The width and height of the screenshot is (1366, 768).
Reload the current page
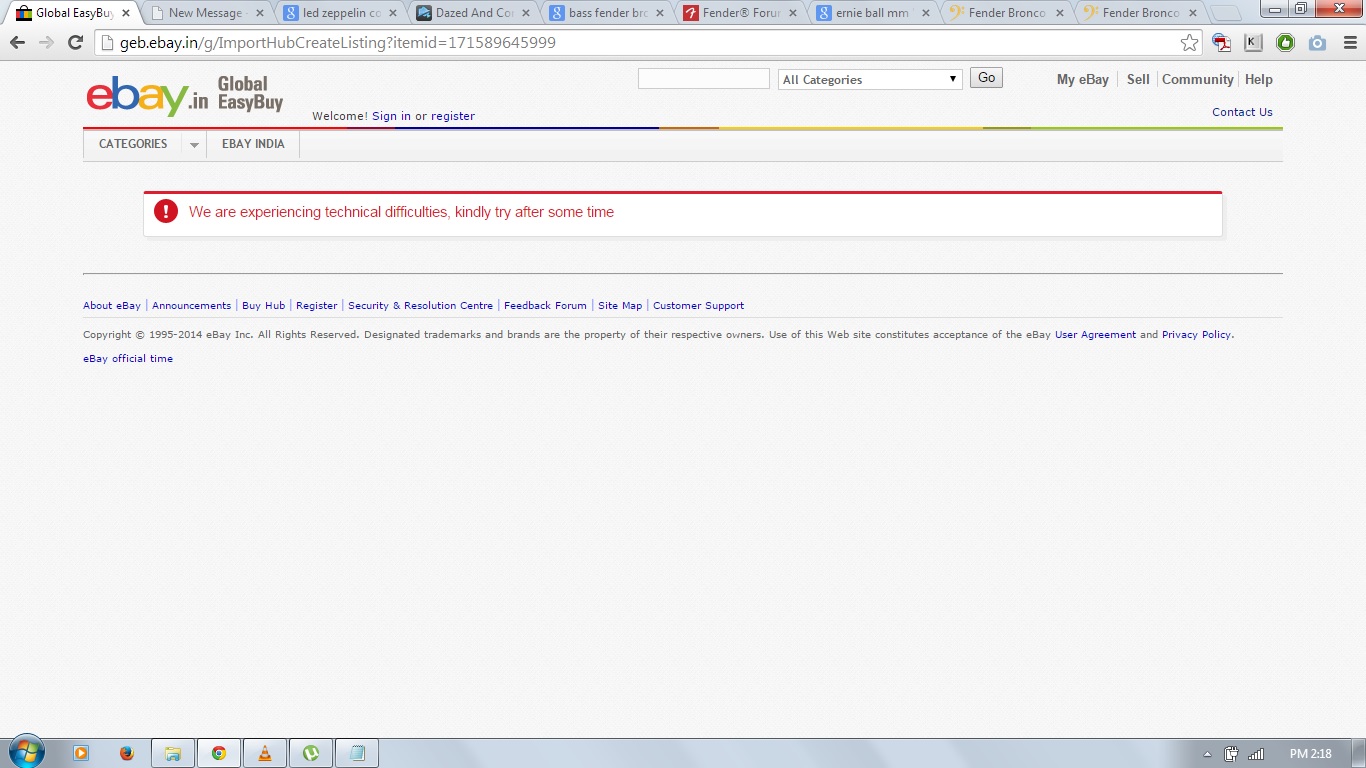pyautogui.click(x=75, y=43)
